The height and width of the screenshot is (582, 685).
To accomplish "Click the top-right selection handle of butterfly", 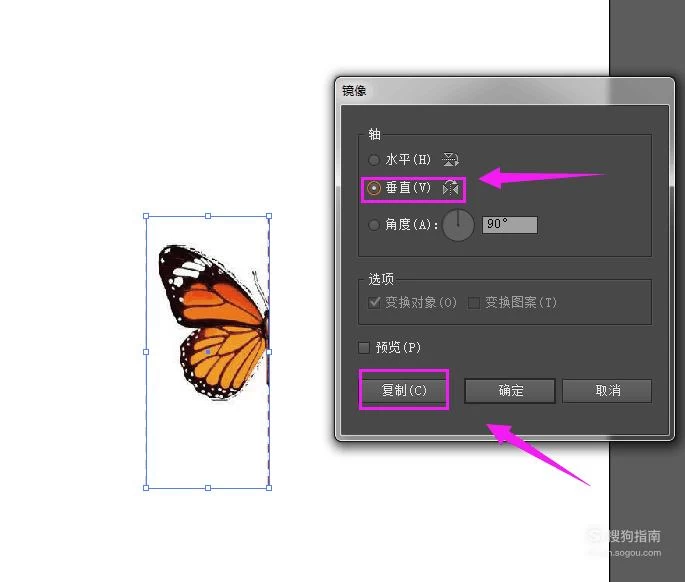I will (x=269, y=216).
